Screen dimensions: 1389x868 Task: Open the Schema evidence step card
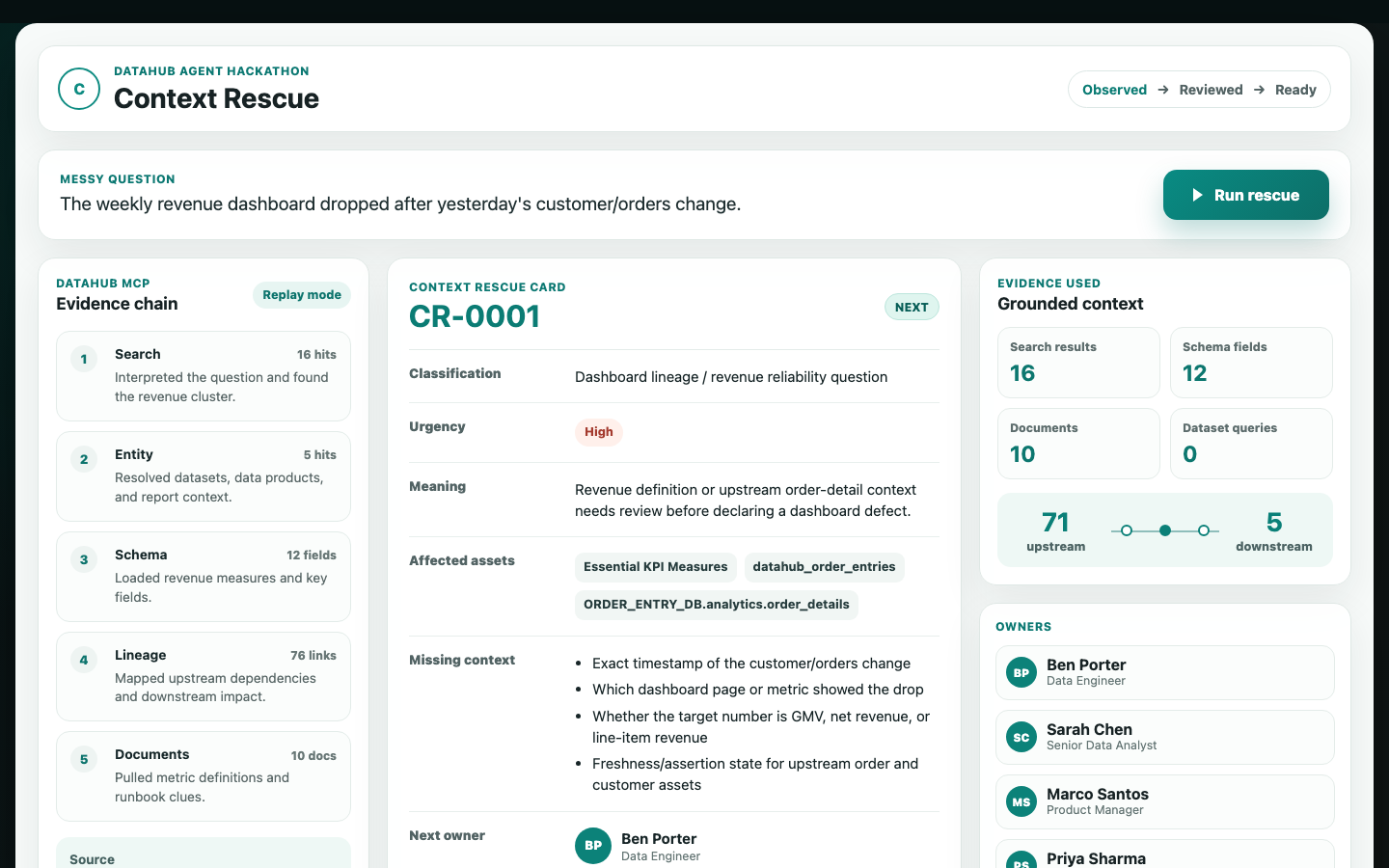(x=204, y=577)
